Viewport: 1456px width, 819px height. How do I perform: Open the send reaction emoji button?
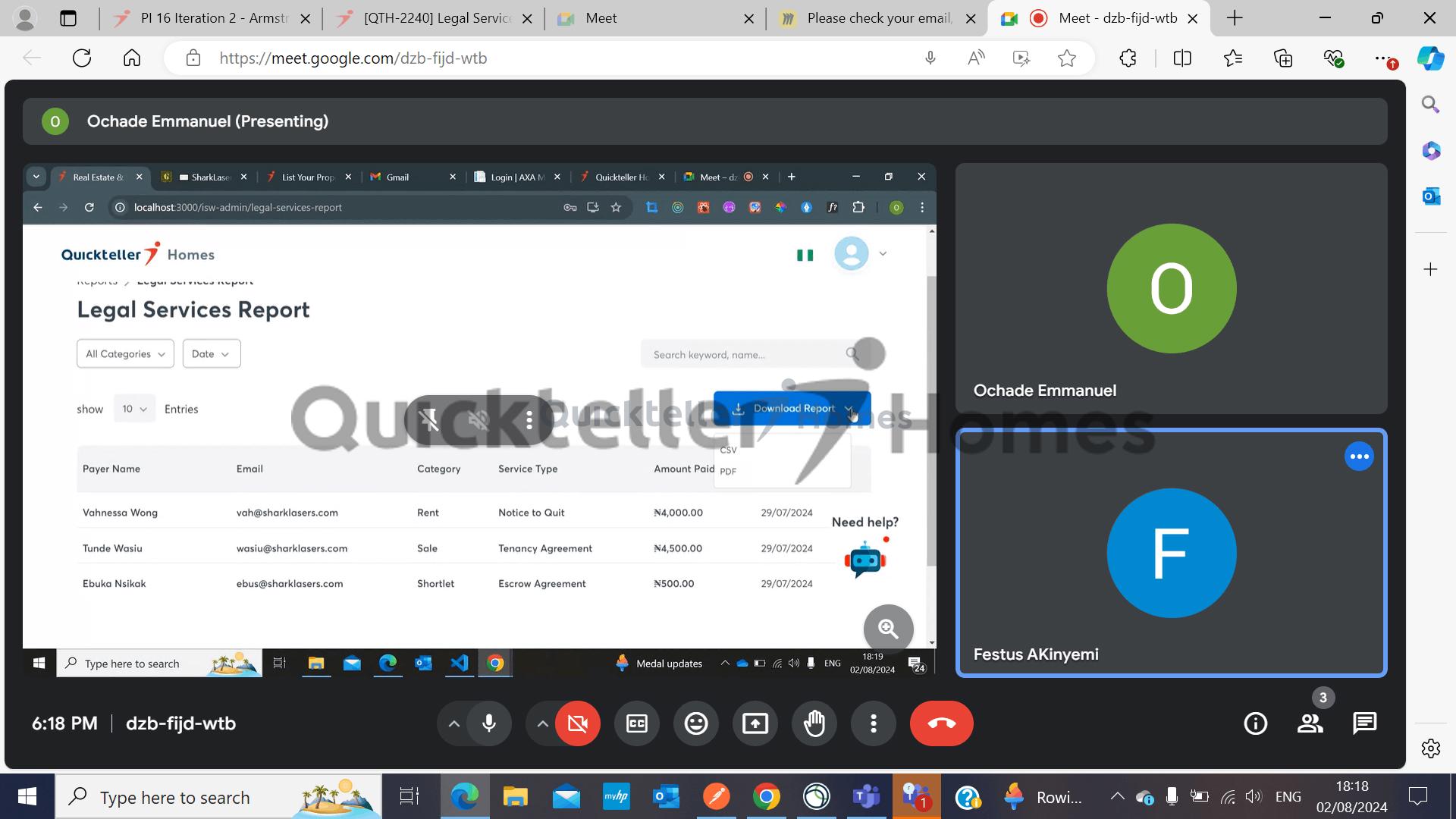(x=695, y=723)
